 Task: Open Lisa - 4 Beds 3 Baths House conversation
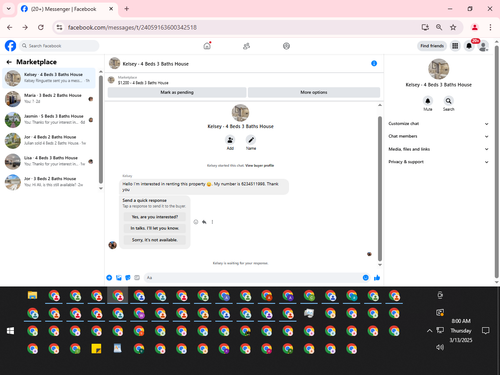point(49,161)
